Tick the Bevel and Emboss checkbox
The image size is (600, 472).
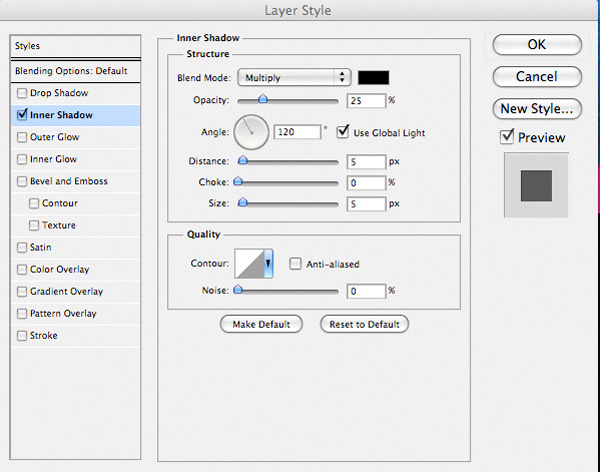click(22, 181)
